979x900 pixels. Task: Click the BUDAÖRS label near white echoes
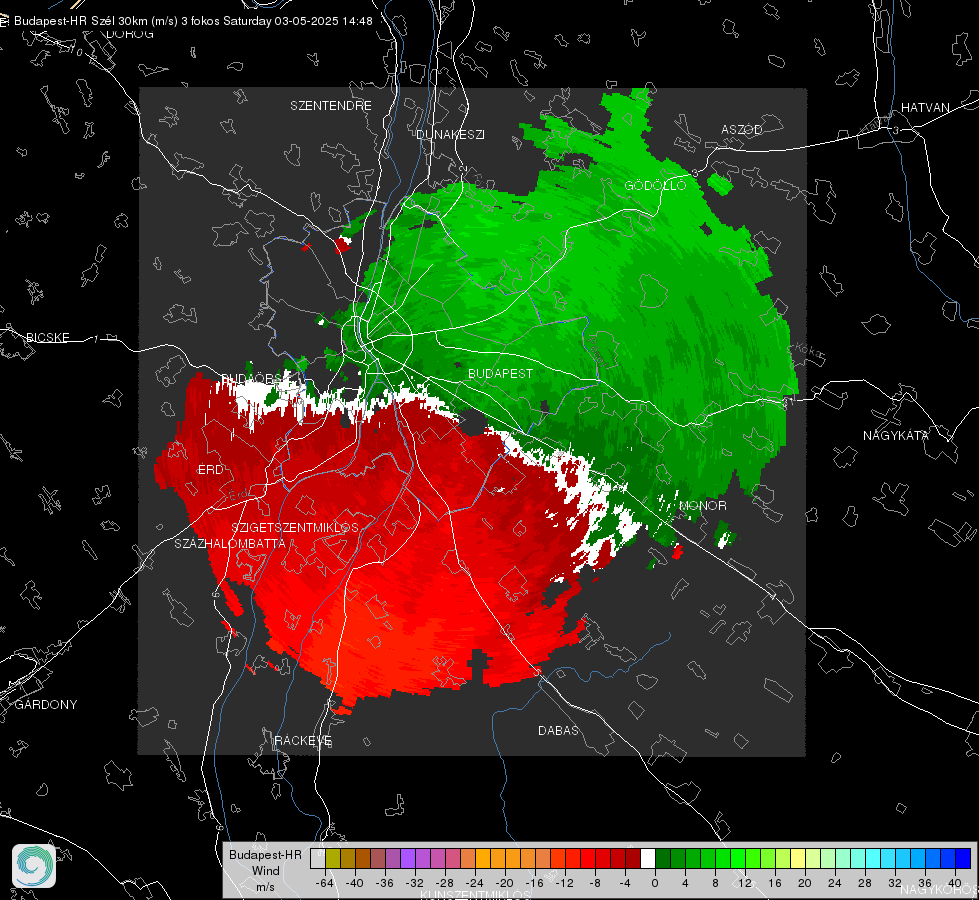pyautogui.click(x=251, y=378)
